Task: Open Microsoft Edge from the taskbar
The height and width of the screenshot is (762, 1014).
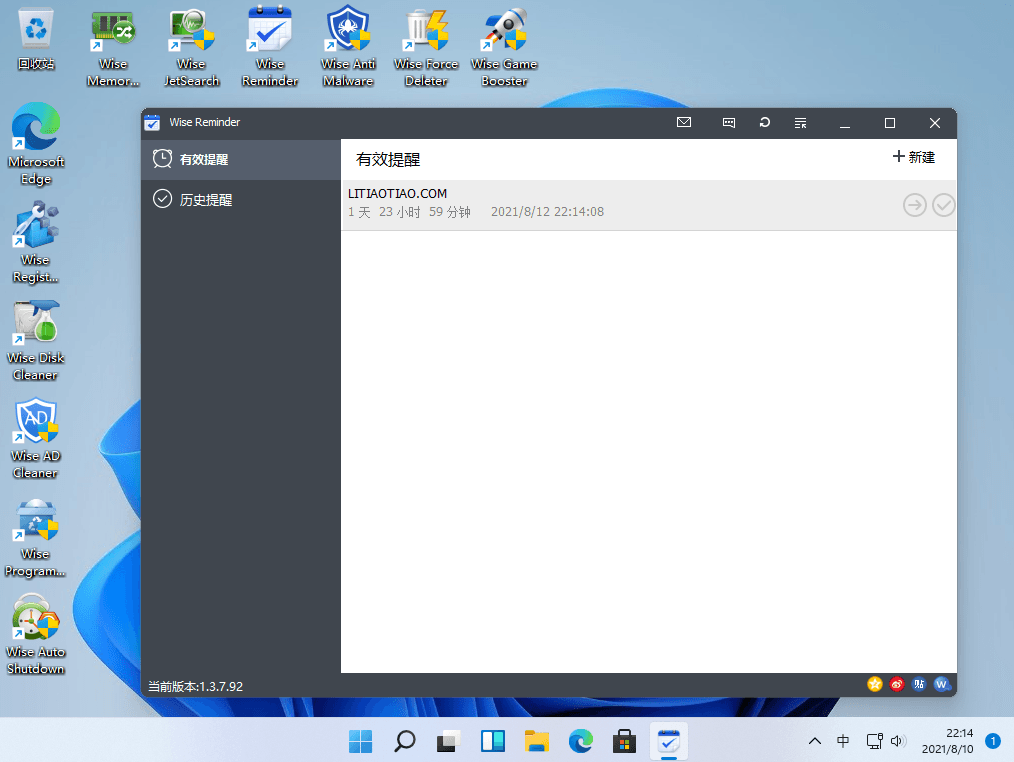Action: [x=581, y=741]
